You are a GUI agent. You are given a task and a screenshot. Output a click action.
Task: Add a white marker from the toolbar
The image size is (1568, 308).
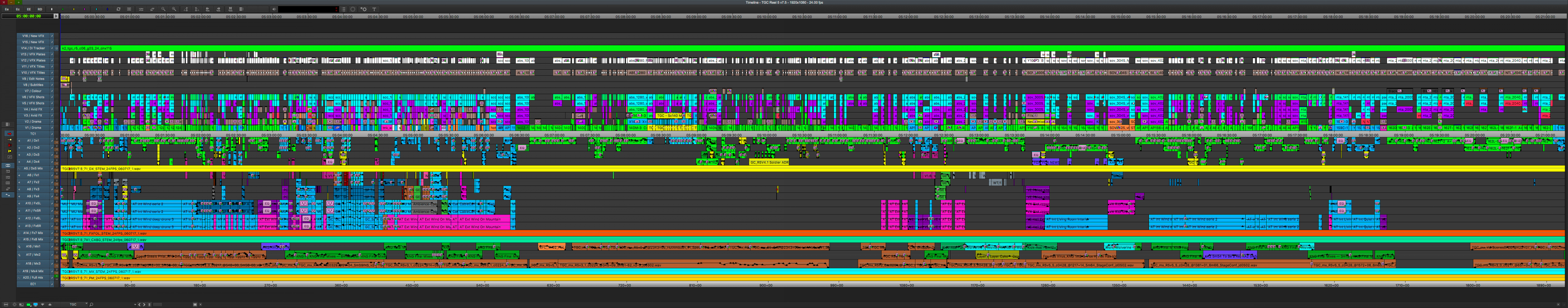coord(52,9)
